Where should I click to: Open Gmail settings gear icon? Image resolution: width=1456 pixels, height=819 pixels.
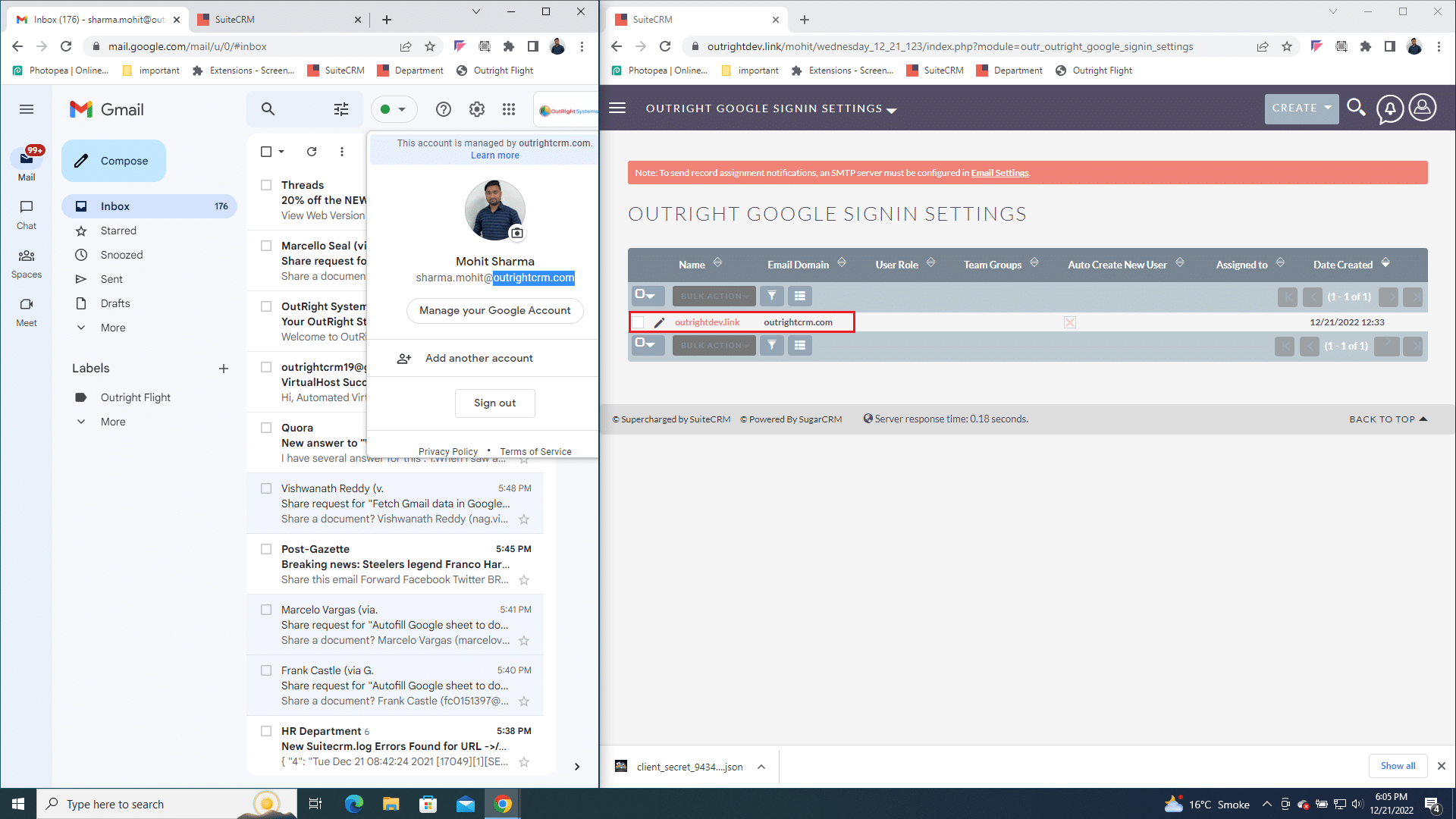tap(477, 109)
